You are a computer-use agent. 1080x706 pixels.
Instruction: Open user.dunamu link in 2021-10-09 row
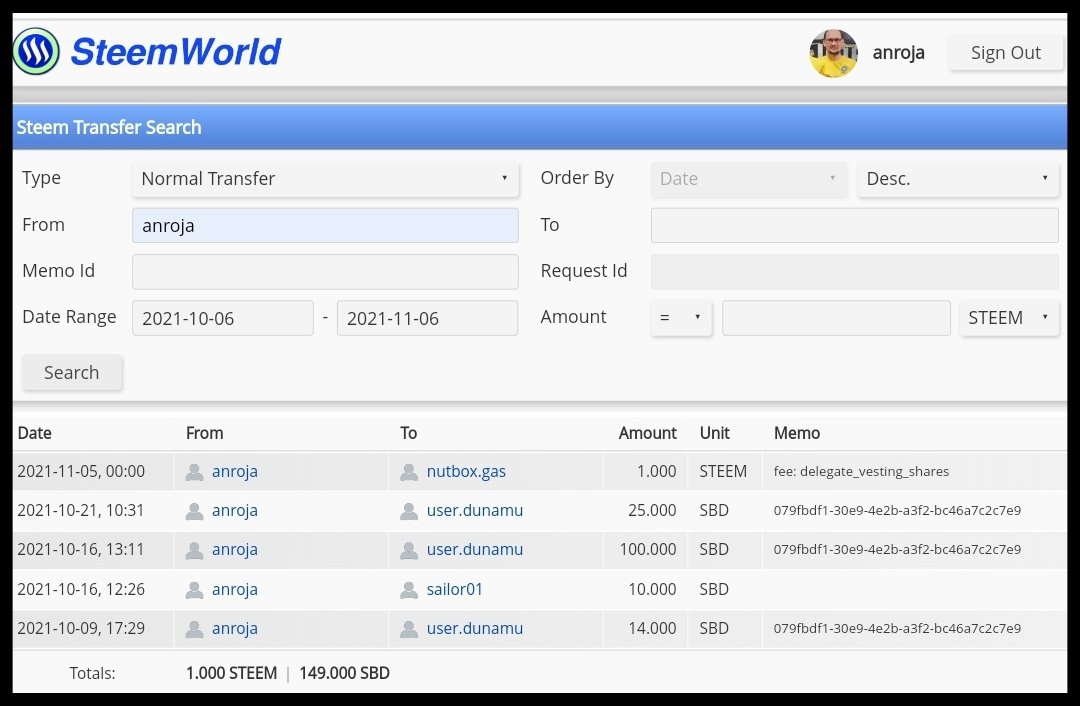tap(475, 629)
